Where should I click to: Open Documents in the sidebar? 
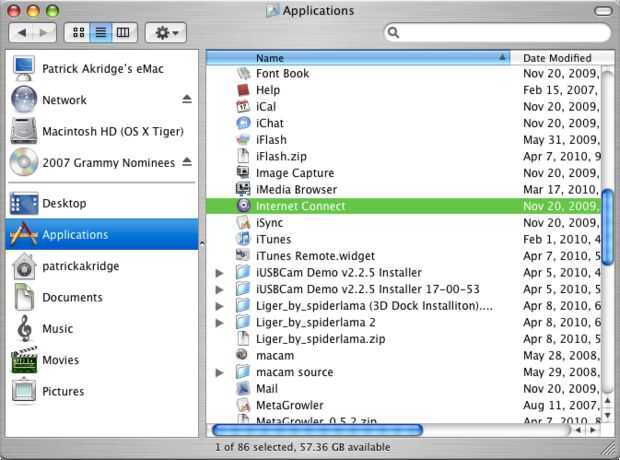tap(102, 297)
